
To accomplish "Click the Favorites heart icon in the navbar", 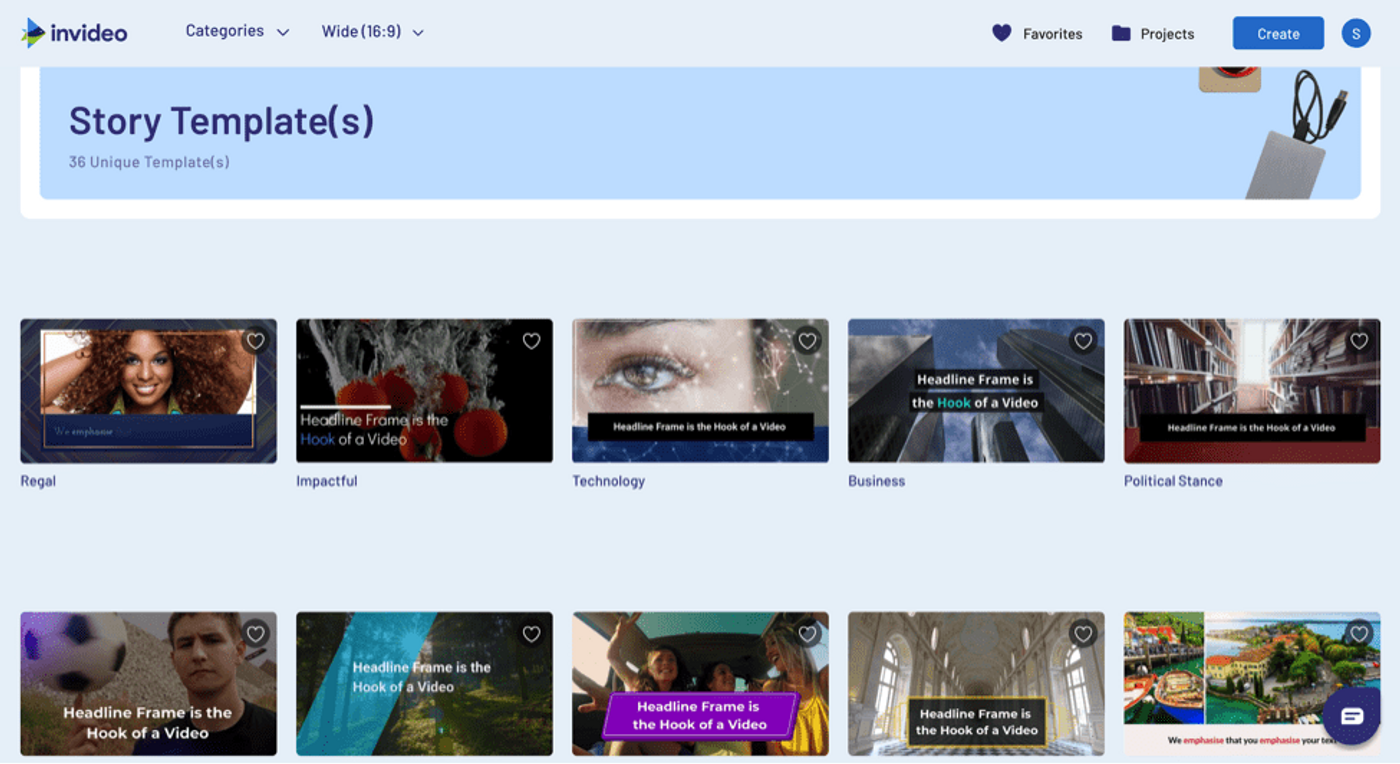I will point(1002,33).
